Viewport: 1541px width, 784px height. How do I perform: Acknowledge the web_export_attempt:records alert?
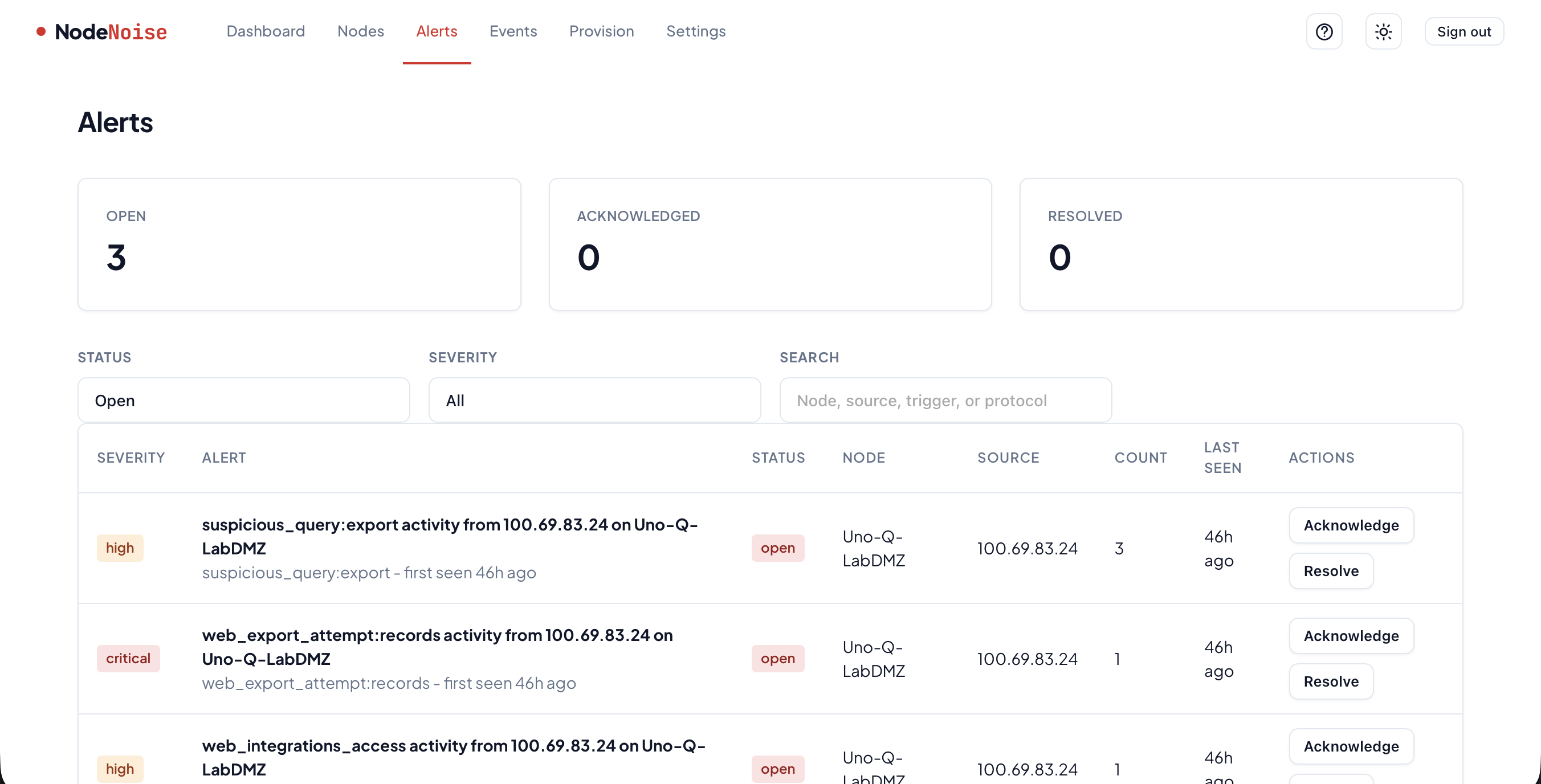(1351, 636)
